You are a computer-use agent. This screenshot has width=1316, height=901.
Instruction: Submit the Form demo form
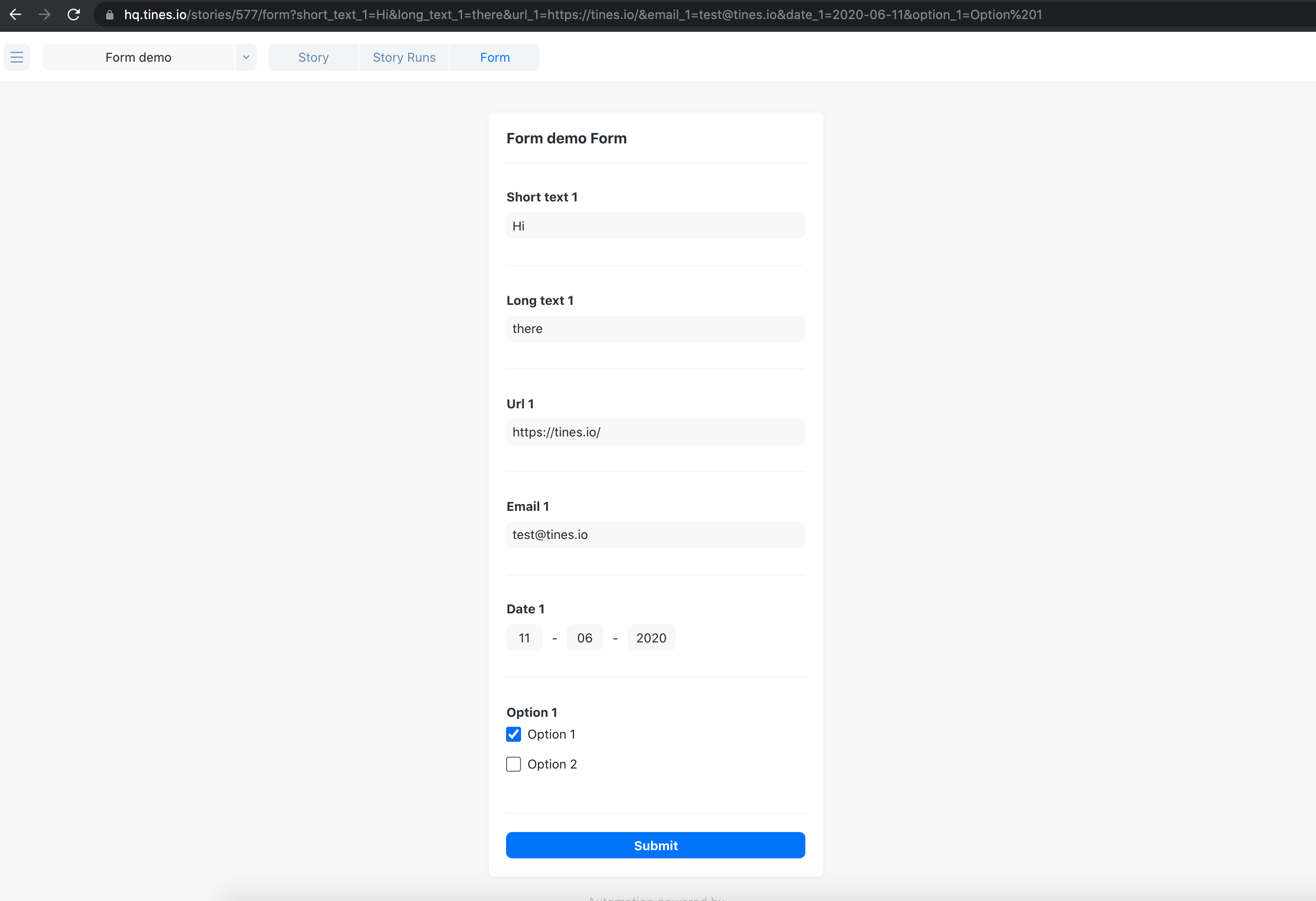click(656, 846)
